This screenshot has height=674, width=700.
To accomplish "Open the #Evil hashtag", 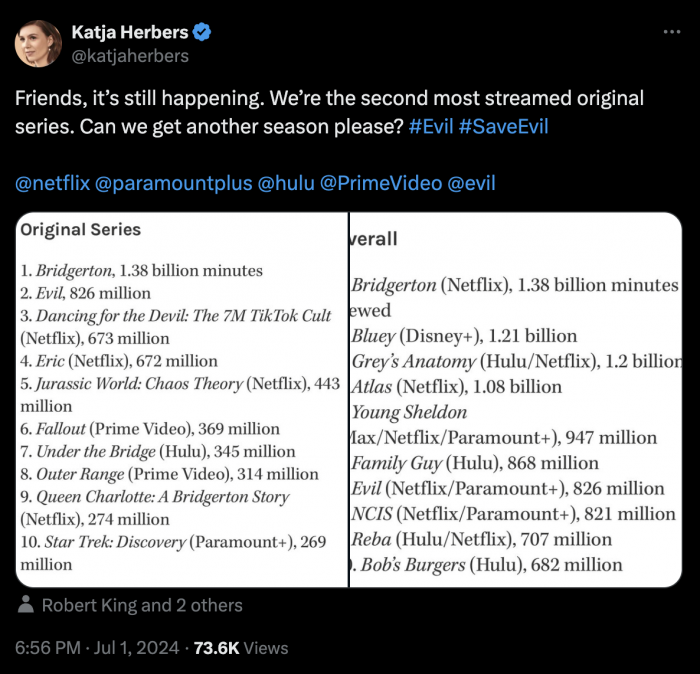I will pos(431,126).
